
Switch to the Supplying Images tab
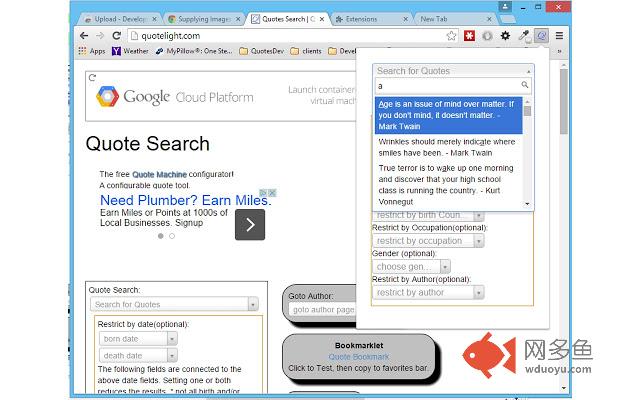pyautogui.click(x=204, y=19)
